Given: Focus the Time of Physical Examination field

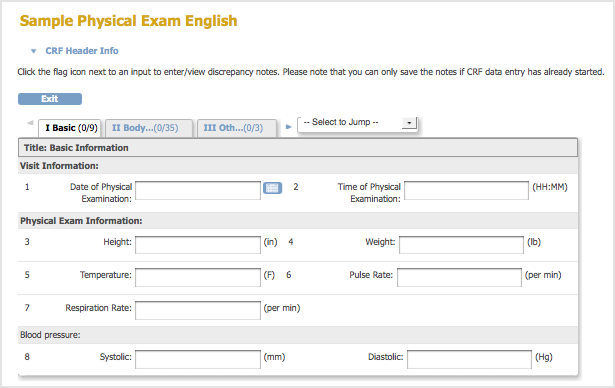Looking at the screenshot, I should tap(466, 190).
